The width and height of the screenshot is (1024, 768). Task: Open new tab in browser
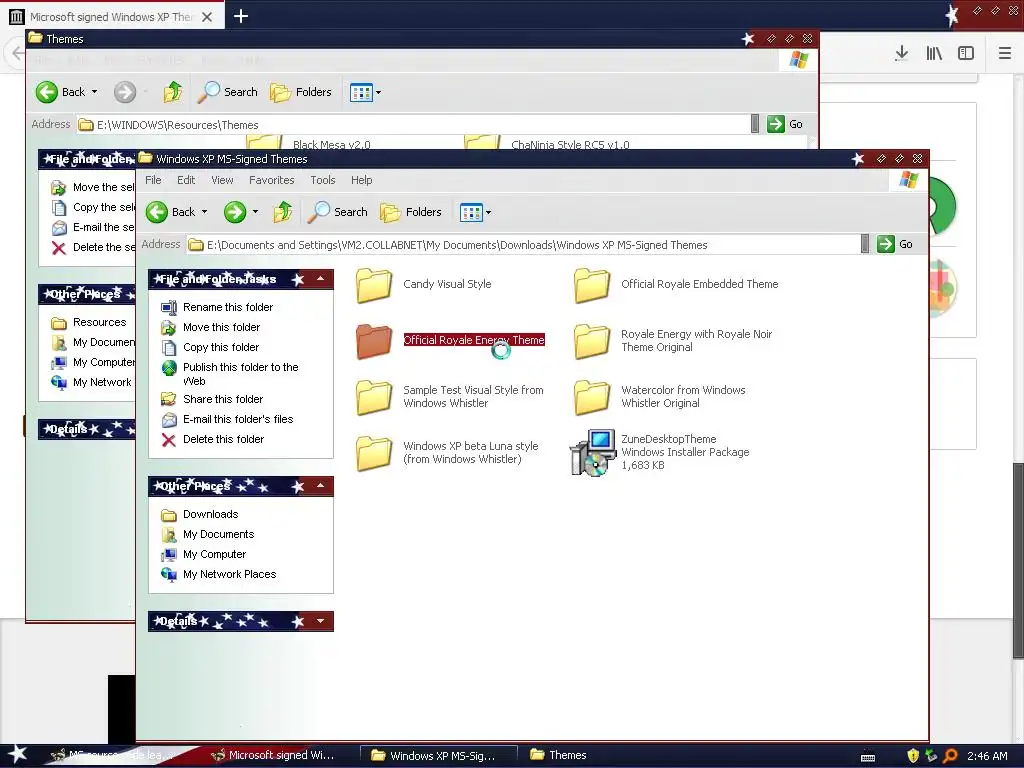[x=241, y=16]
